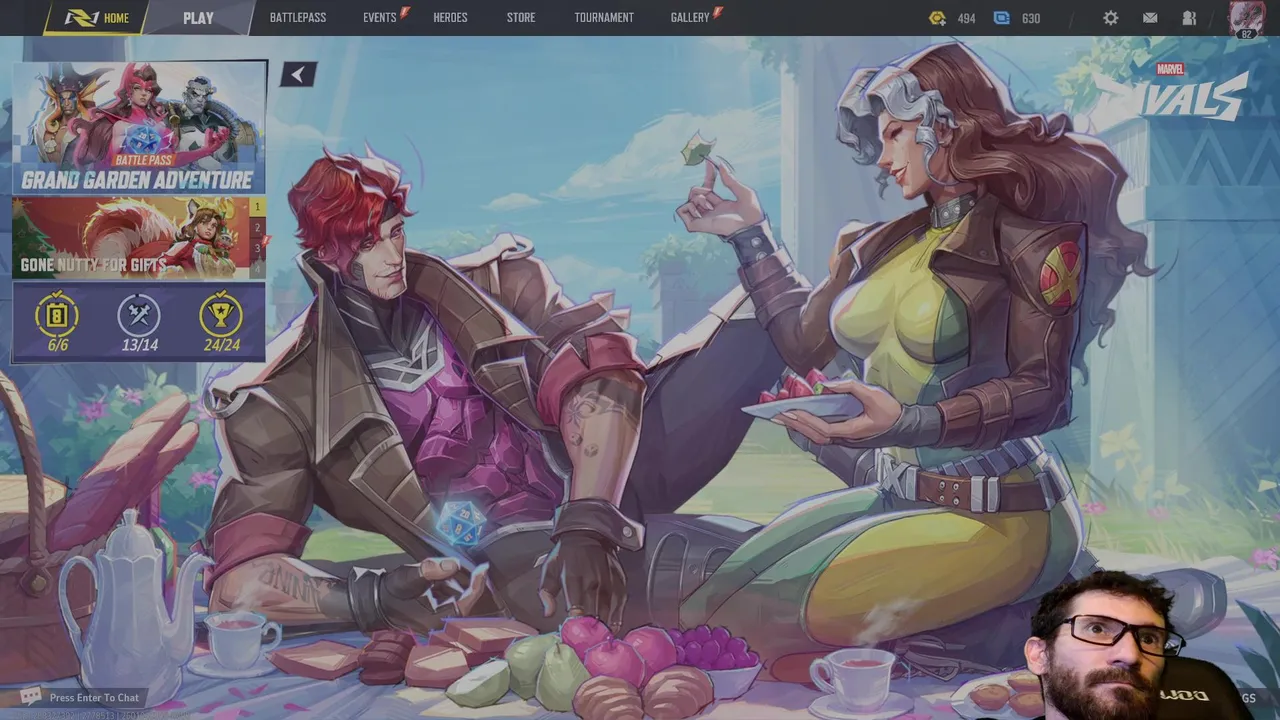
Task: Open the player avatar profile
Action: click(1245, 18)
